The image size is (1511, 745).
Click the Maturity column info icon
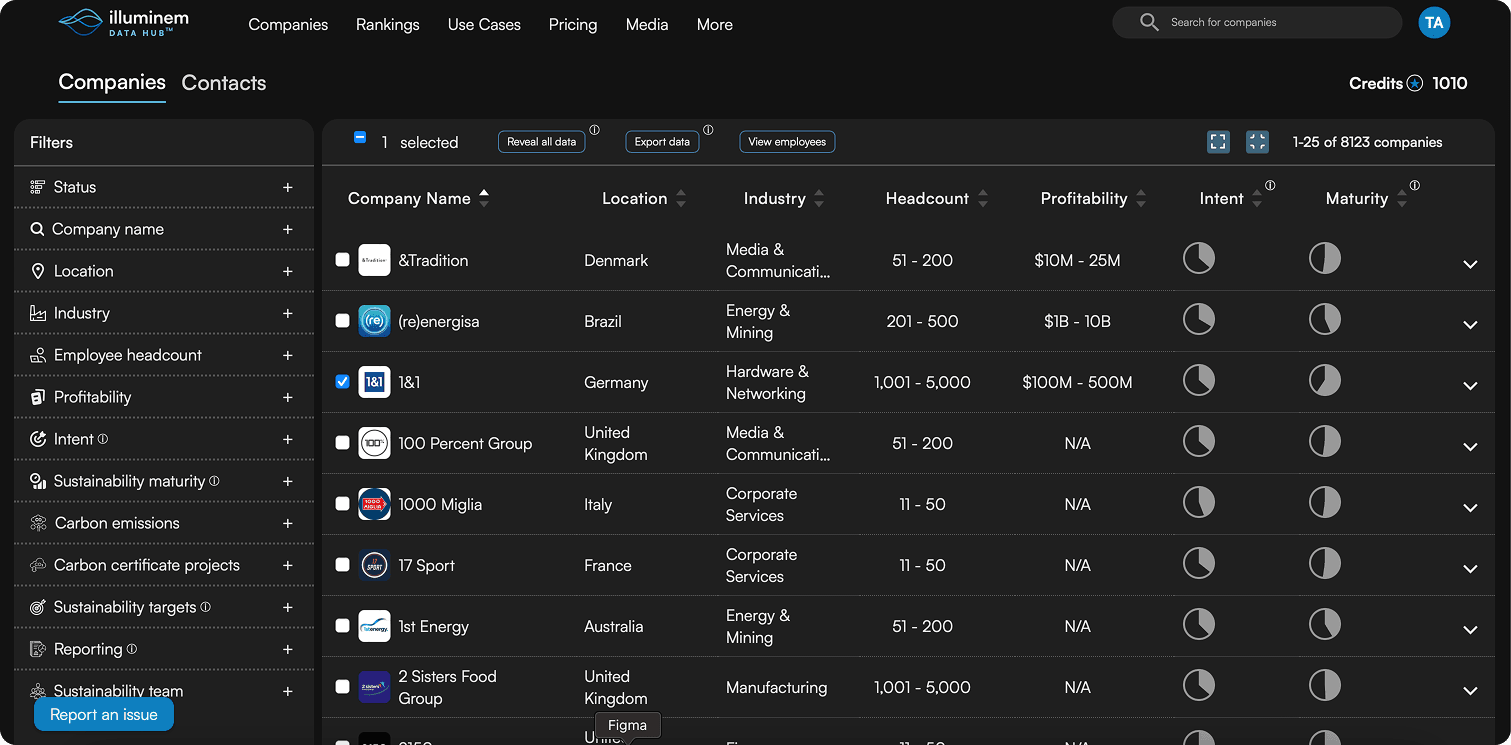[1414, 186]
